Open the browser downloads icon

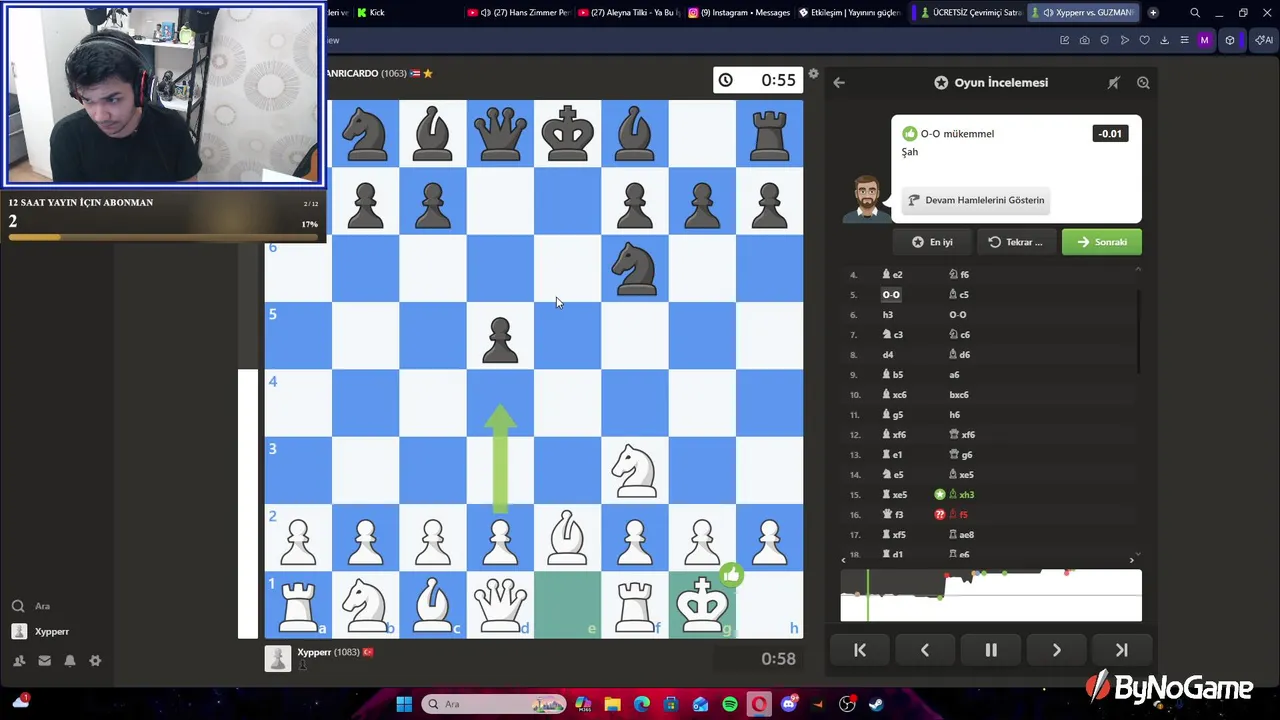point(1164,40)
